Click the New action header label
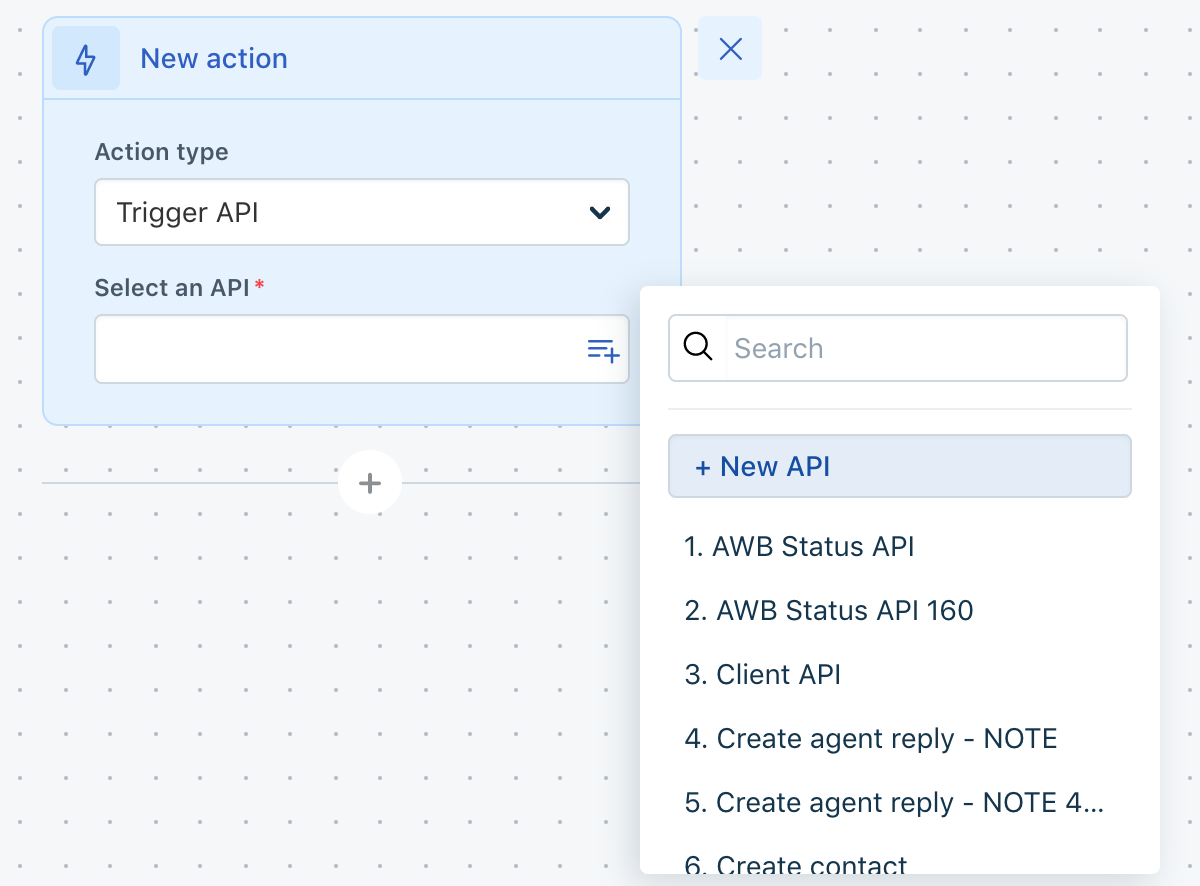1200x886 pixels. [213, 58]
